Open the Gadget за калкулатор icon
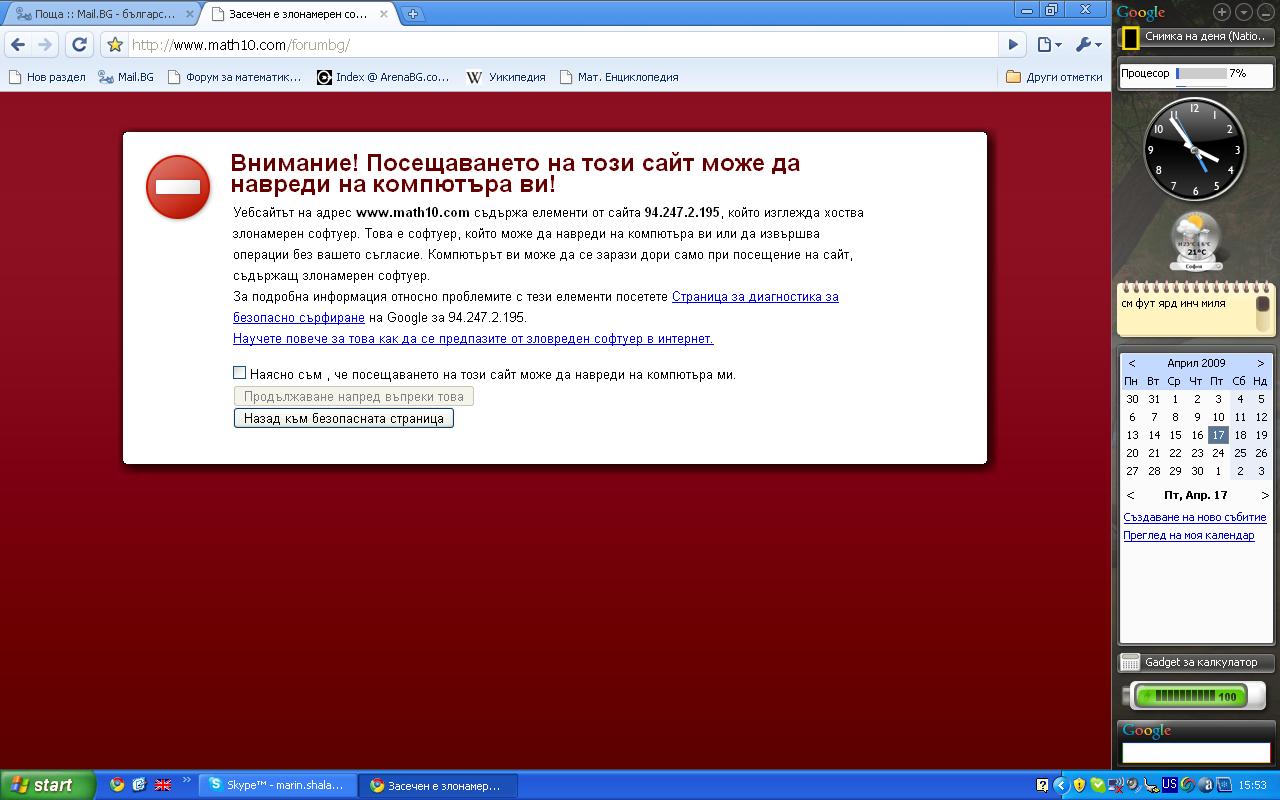The width and height of the screenshot is (1280, 800). (x=1130, y=662)
